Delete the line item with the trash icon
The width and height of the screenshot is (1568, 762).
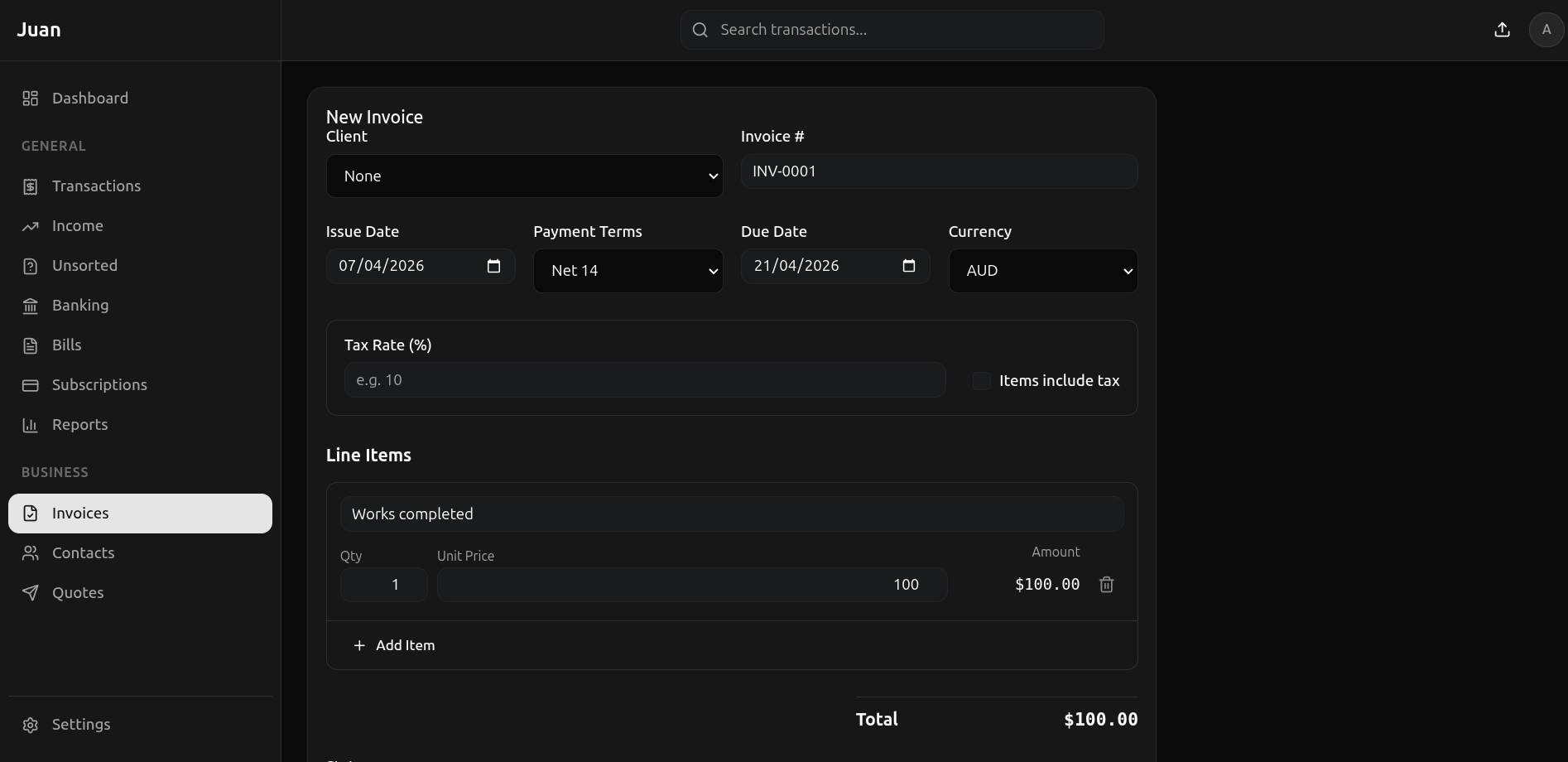[x=1107, y=585]
